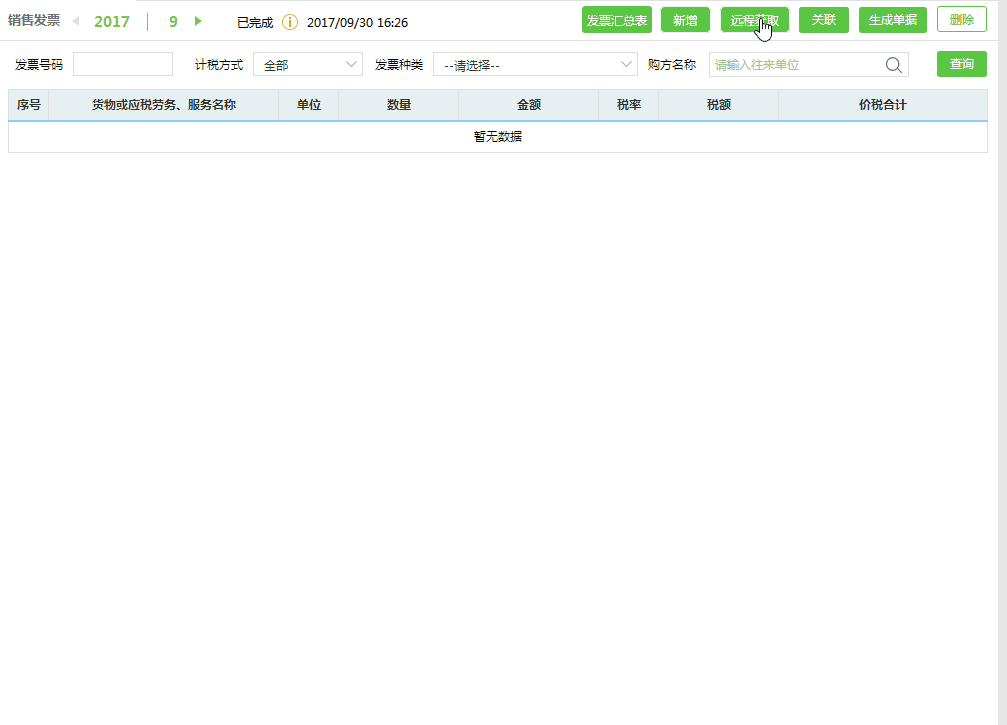Advance to next month via right arrow
This screenshot has width=1007, height=725.
point(196,21)
